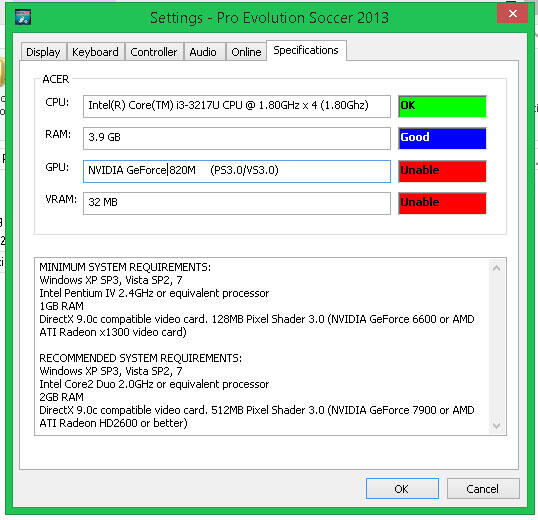The image size is (538, 520).
Task: Click the VRAM 32 MB field
Action: [x=237, y=203]
